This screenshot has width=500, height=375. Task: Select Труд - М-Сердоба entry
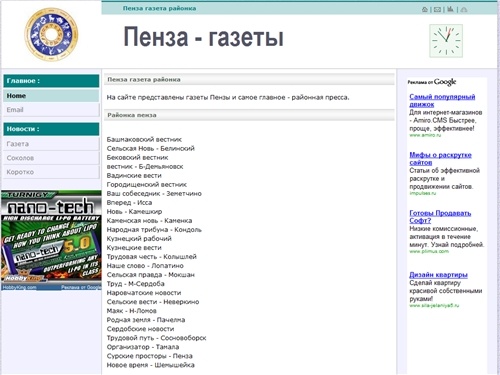click(135, 284)
